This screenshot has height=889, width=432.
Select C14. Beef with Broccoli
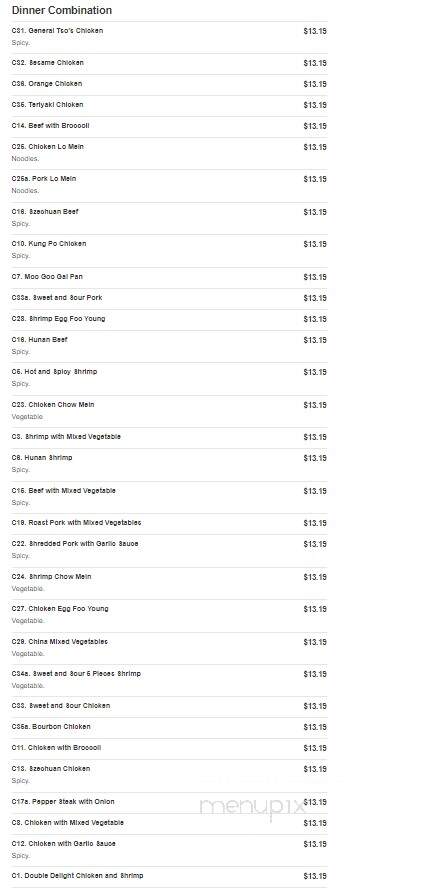[x=170, y=126]
